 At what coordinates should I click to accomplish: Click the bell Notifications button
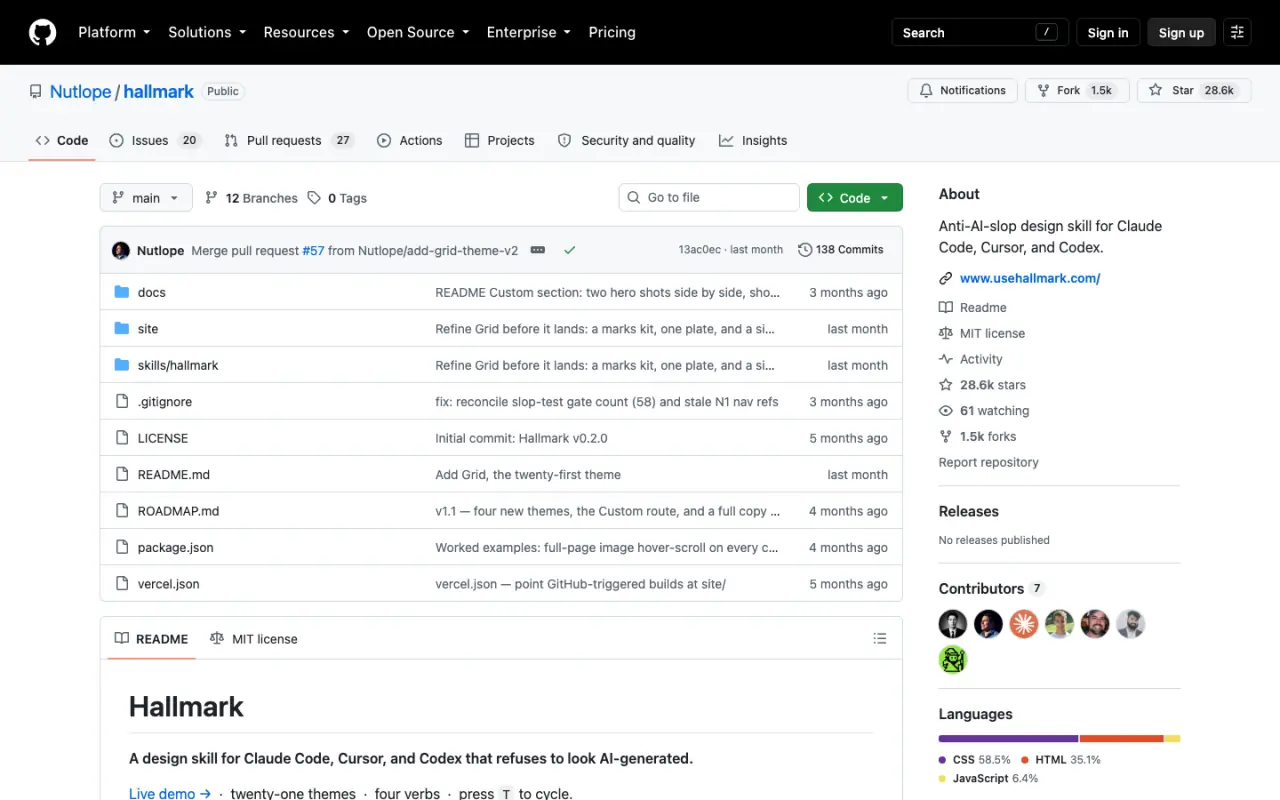point(962,90)
